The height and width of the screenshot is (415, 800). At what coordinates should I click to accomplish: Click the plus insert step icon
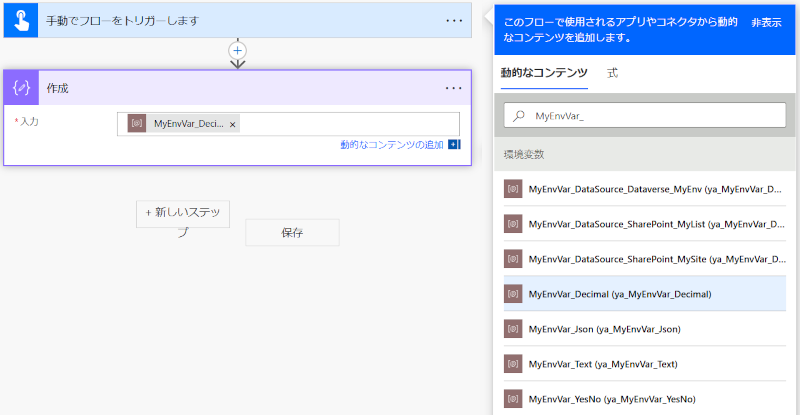(237, 49)
